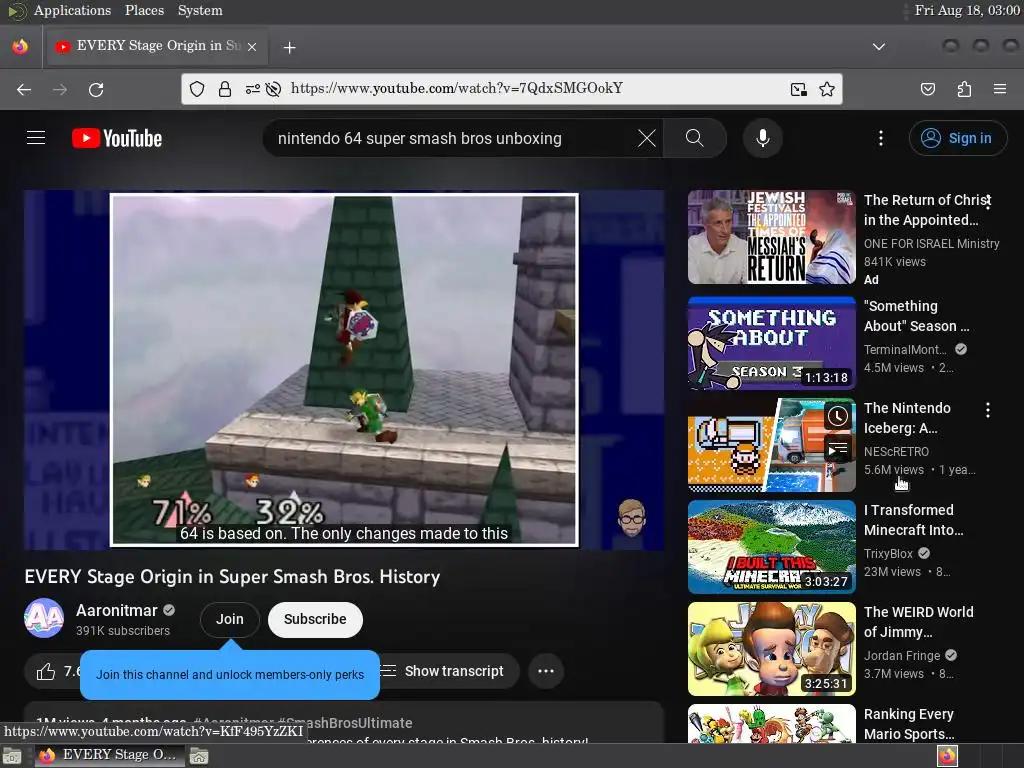Clear the search query with X
Screen dimensions: 1024x768
(647, 138)
